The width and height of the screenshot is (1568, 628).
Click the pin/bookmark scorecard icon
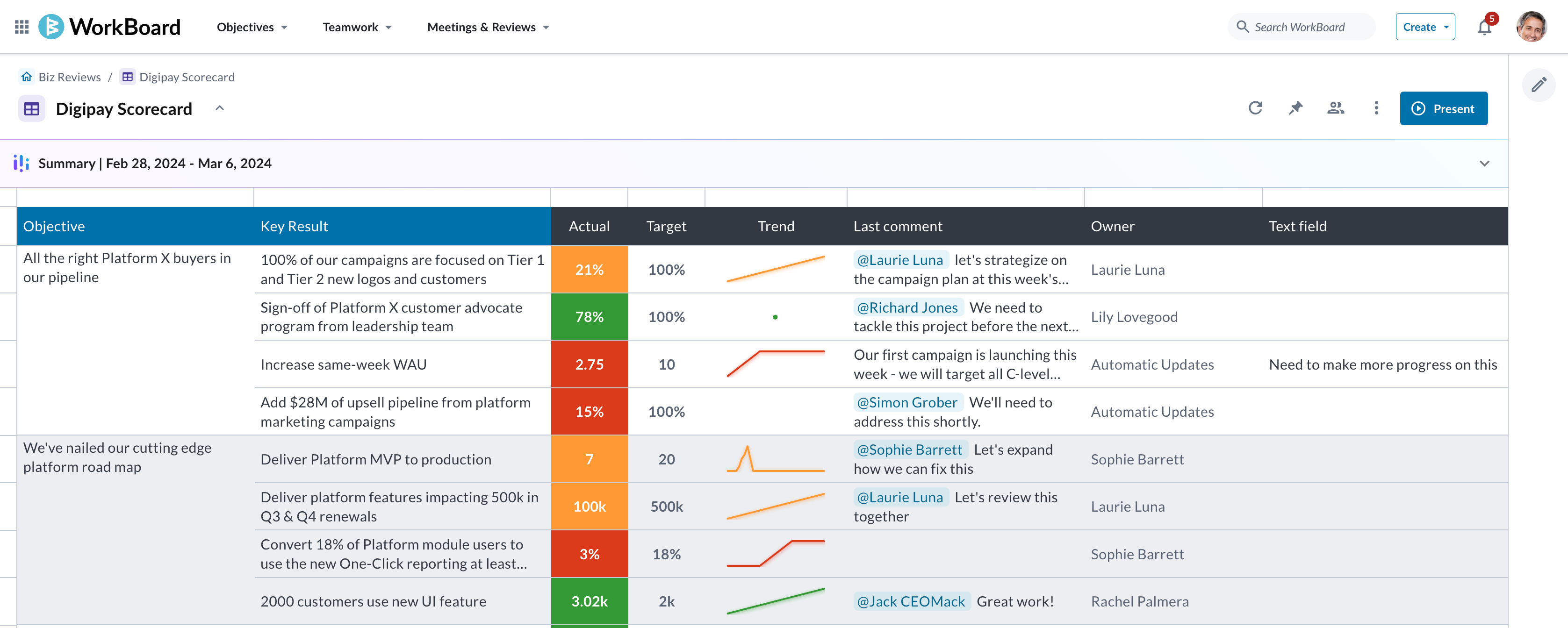coord(1296,107)
